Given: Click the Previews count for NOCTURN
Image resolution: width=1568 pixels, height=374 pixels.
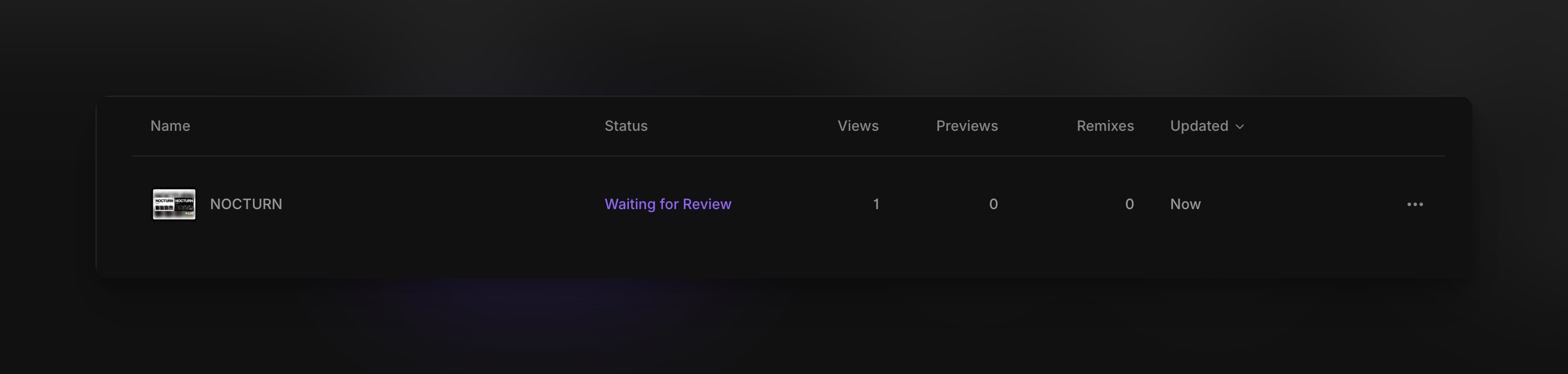Looking at the screenshot, I should pyautogui.click(x=993, y=204).
